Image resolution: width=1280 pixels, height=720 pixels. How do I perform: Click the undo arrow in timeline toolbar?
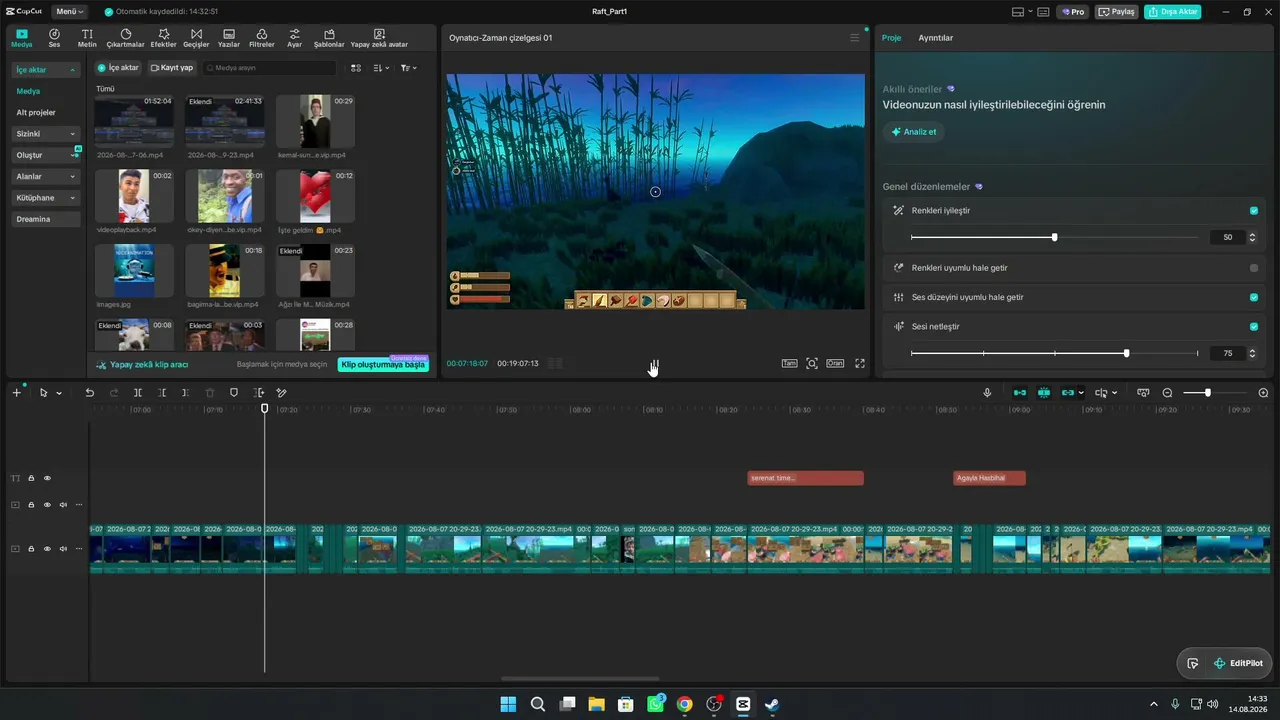pos(89,393)
